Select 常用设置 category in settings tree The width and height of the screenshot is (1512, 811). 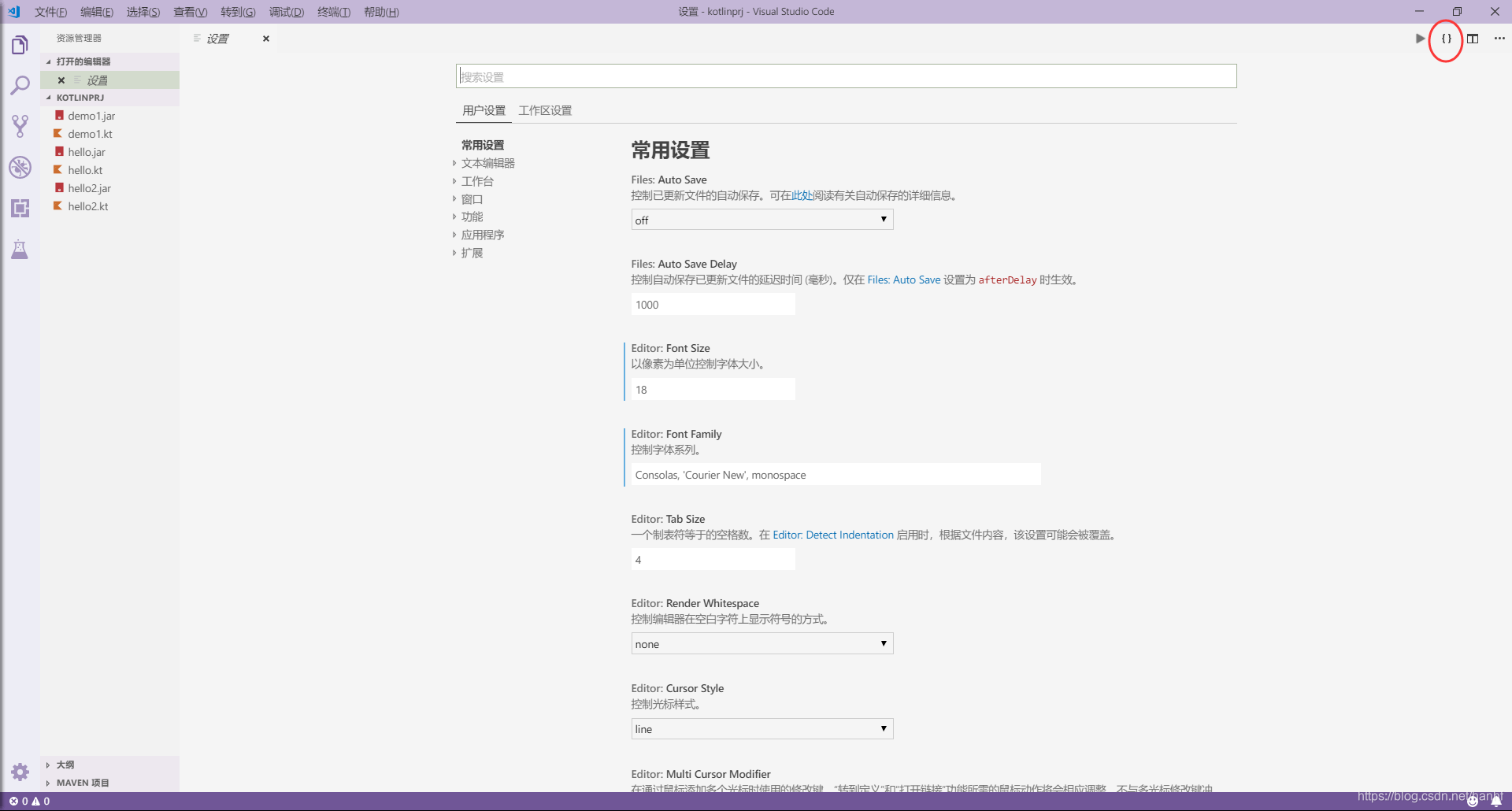click(x=483, y=145)
